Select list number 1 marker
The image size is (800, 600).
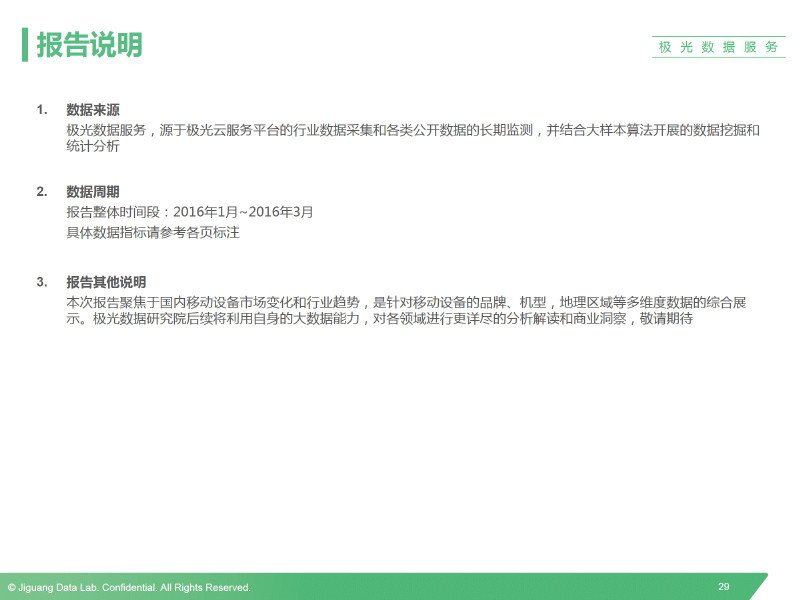coord(42,109)
